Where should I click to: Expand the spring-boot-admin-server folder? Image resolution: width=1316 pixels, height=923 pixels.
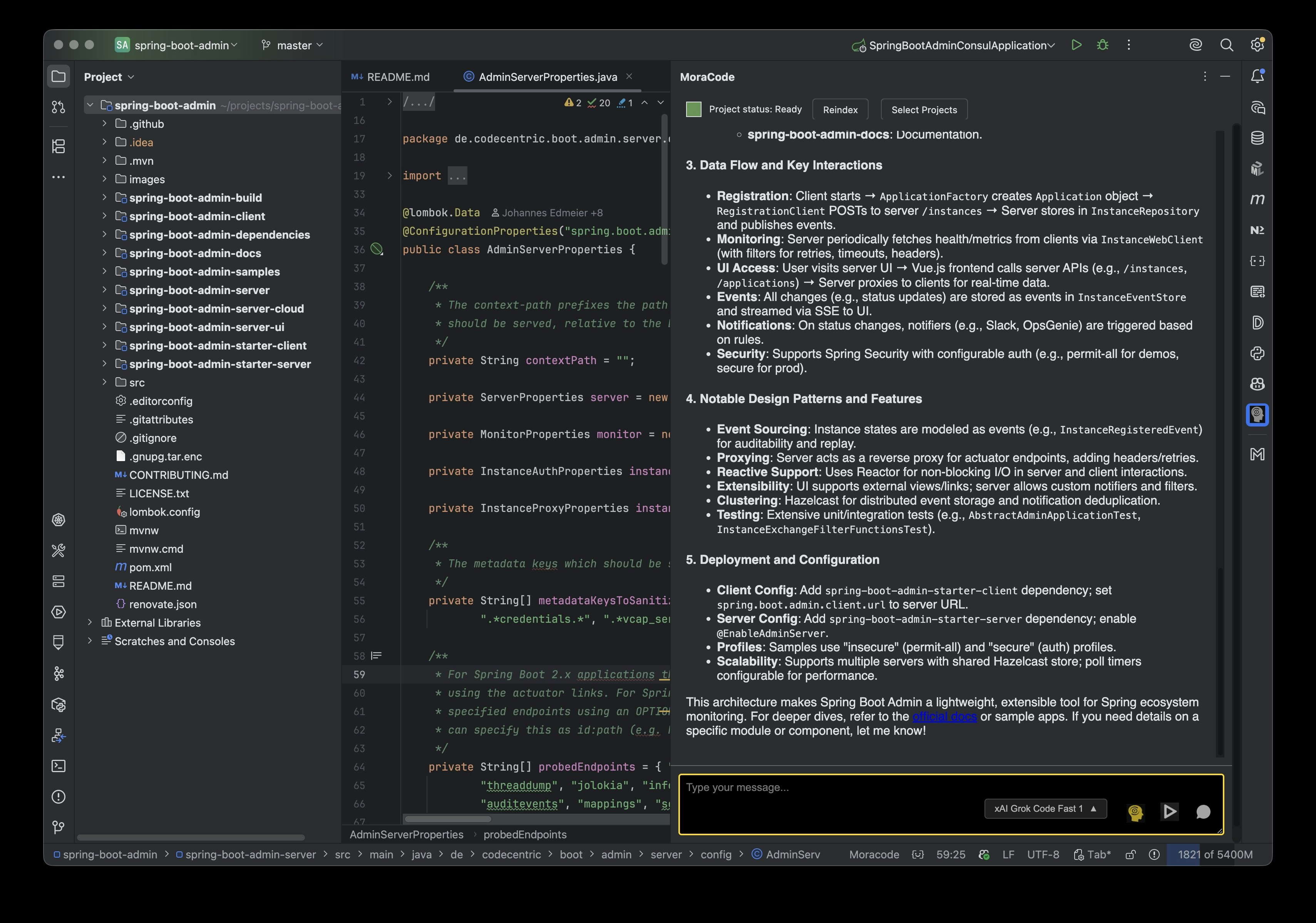pyautogui.click(x=104, y=290)
